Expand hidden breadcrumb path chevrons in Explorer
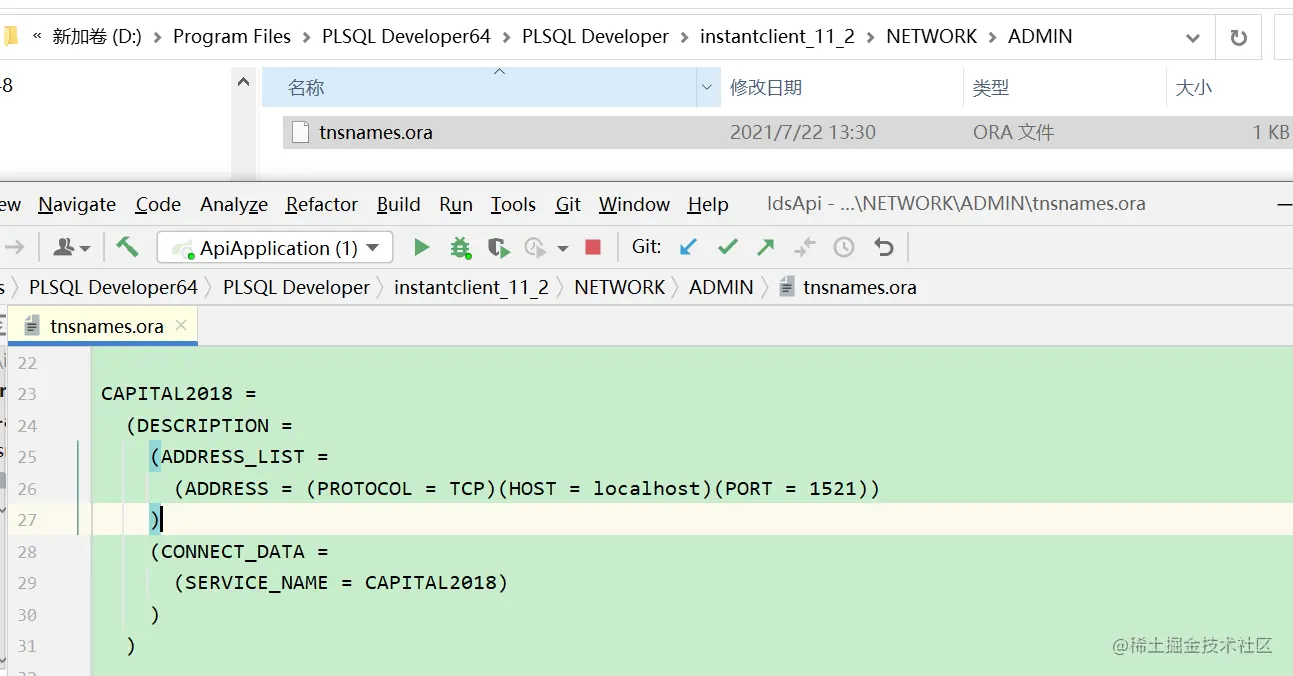Screen dimensions: 1293x676 pyautogui.click(x=38, y=36)
